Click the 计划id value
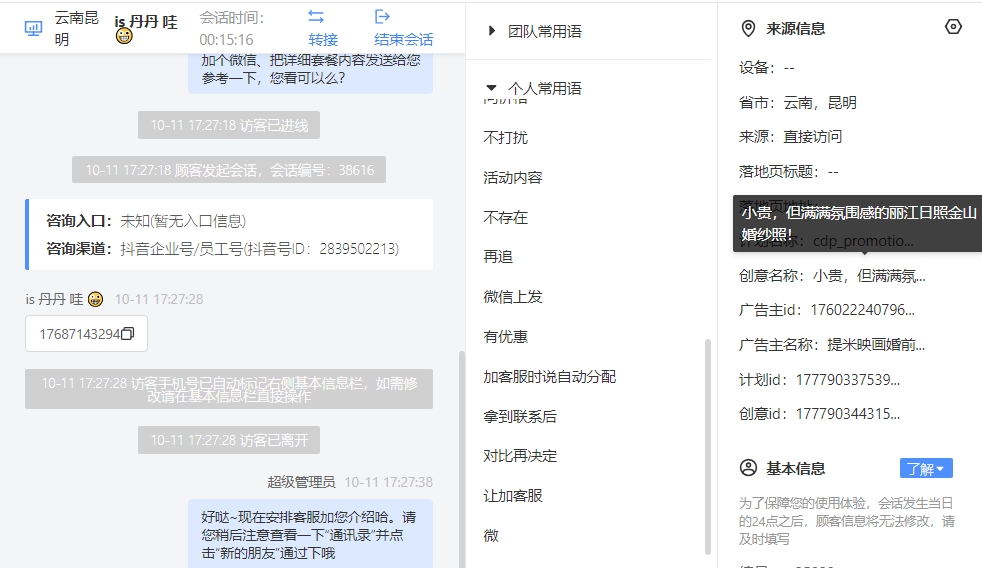This screenshot has width=982, height=568. (848, 380)
